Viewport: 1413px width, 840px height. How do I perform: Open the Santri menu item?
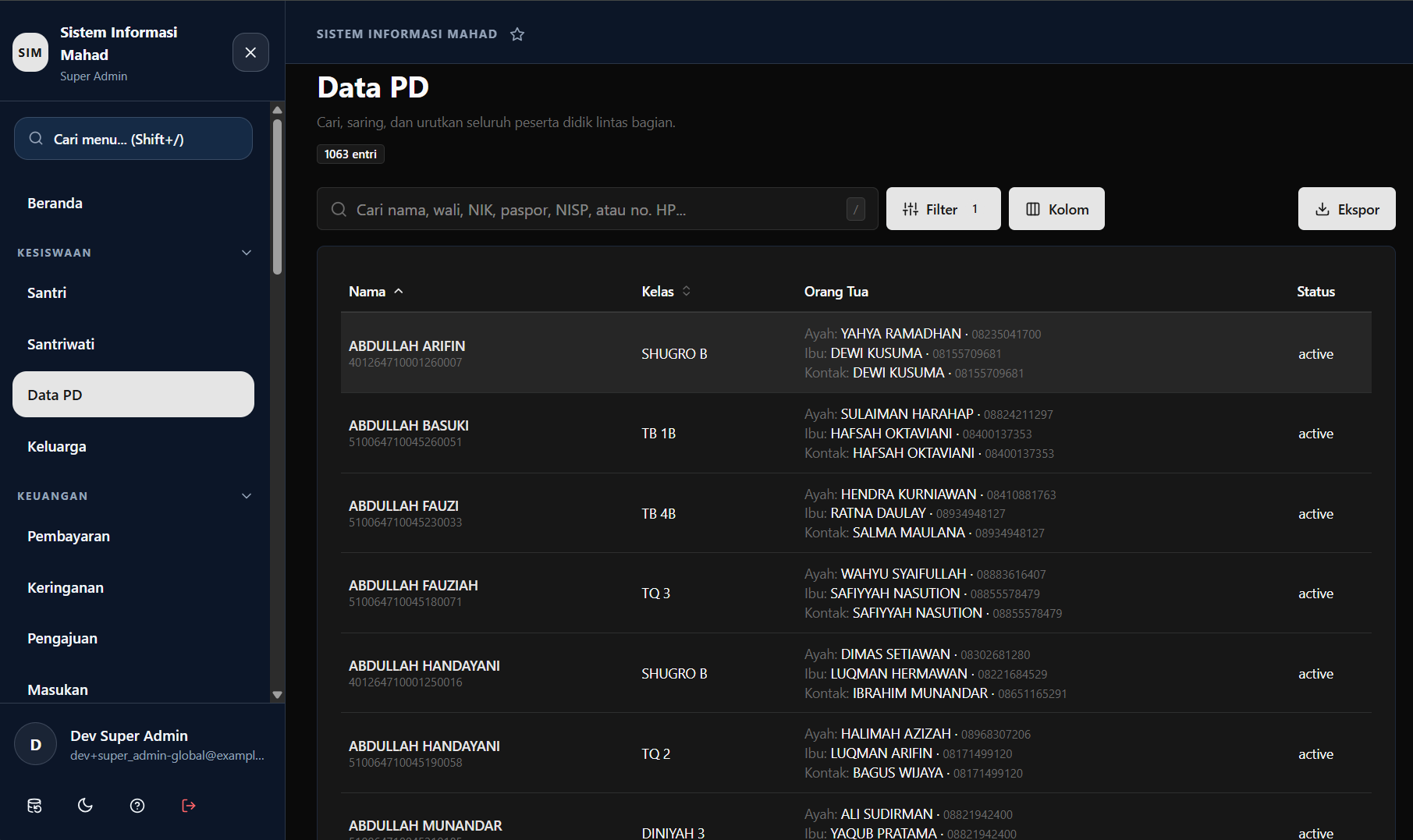[133, 293]
